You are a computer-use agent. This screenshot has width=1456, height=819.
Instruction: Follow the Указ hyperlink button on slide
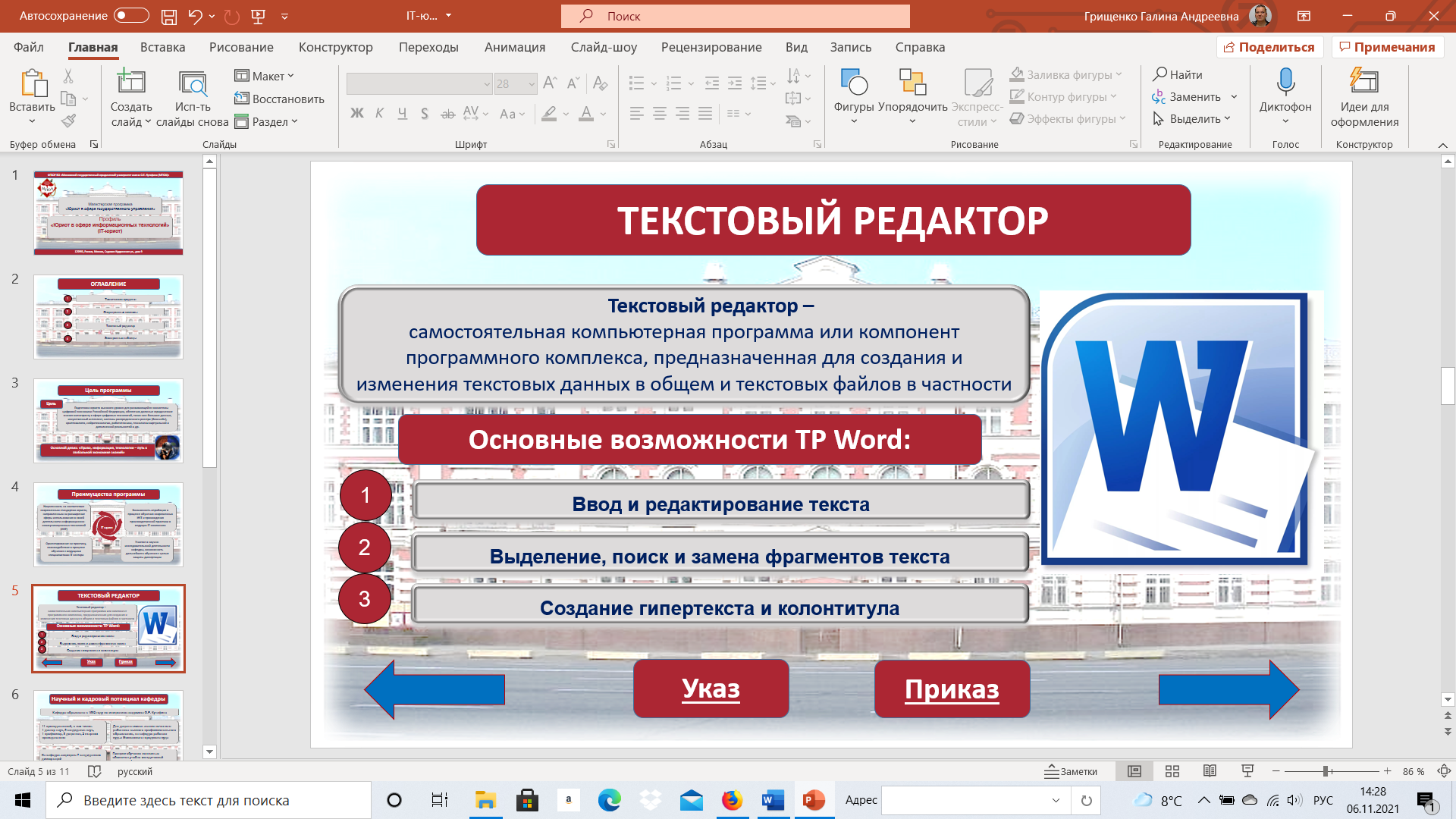tap(711, 689)
